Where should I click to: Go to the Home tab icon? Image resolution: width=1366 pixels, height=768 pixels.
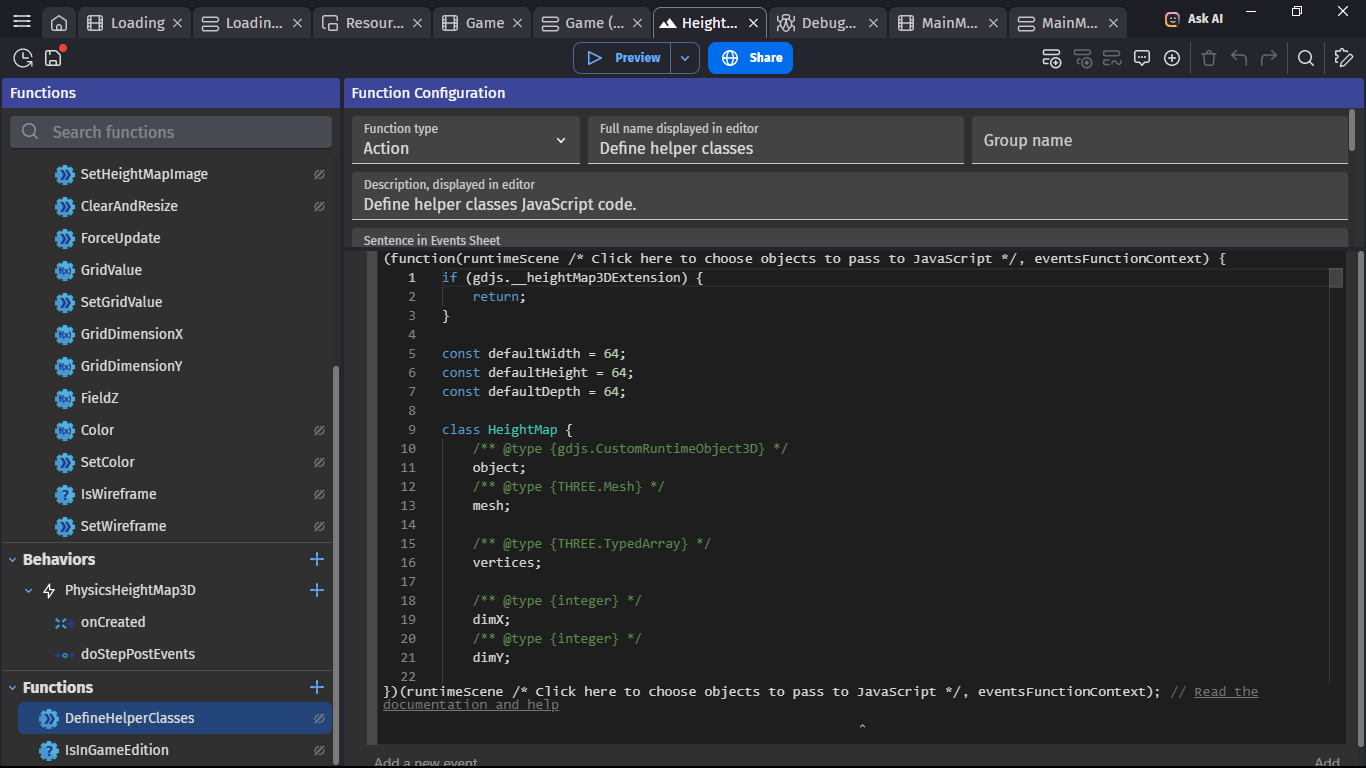coord(60,23)
